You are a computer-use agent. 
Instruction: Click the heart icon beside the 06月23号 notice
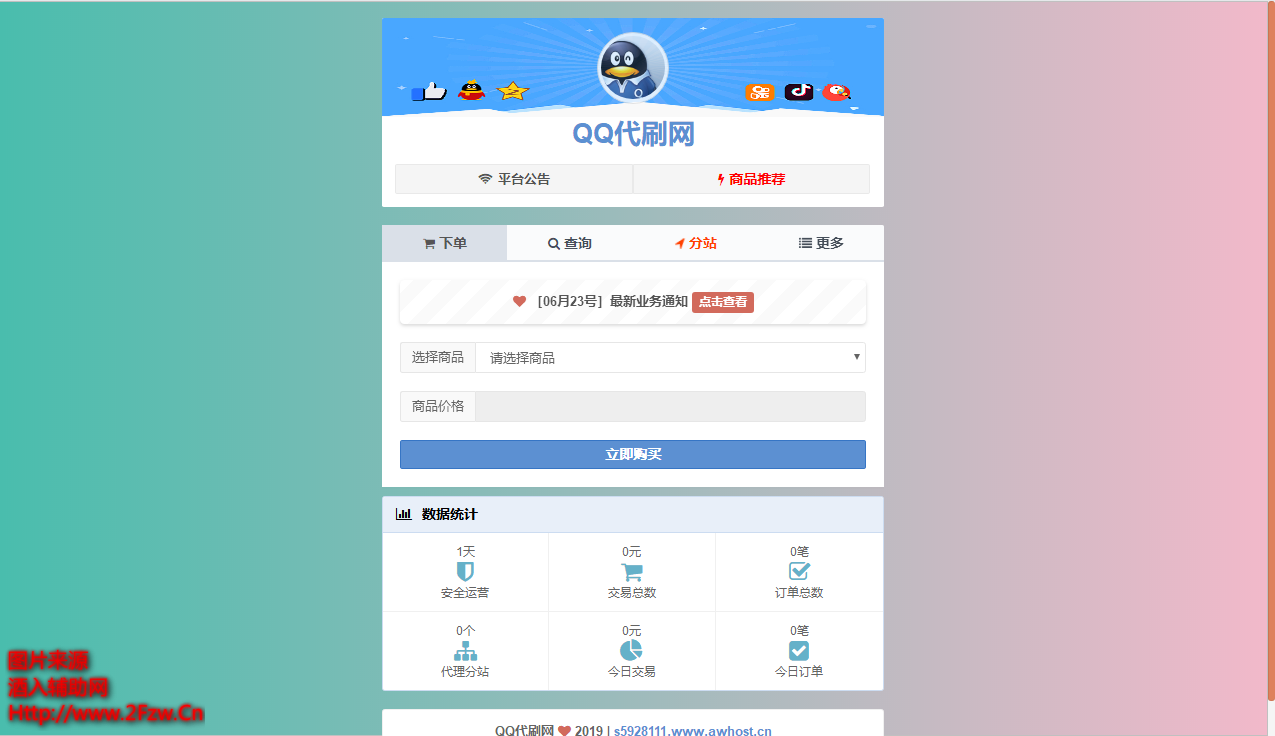[x=519, y=301]
